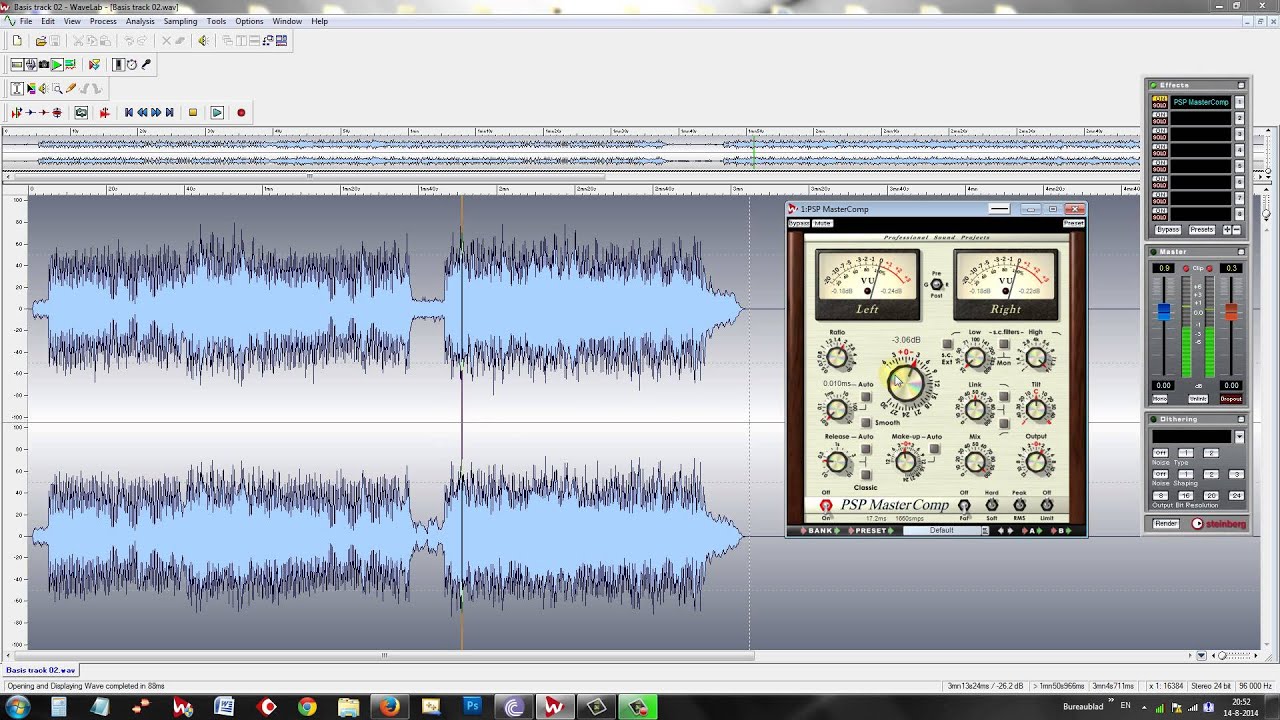1280x720 pixels.
Task: Click the horizontal scrollbar below the waveform
Action: [x=384, y=656]
